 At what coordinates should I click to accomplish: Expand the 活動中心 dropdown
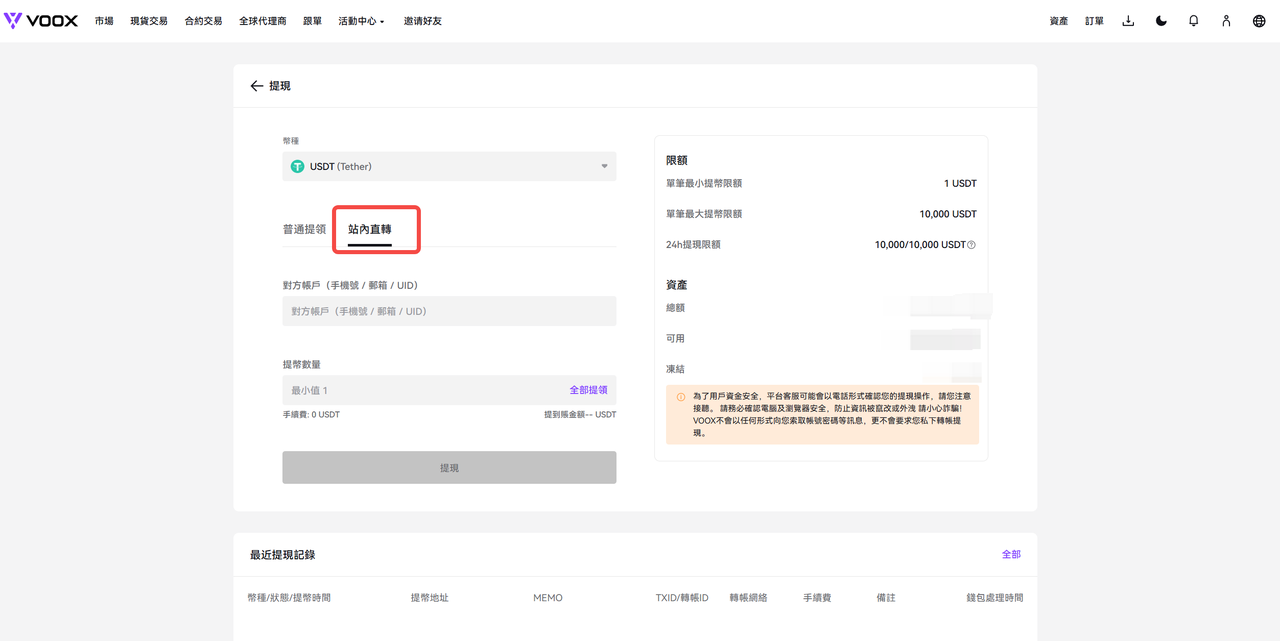(361, 21)
